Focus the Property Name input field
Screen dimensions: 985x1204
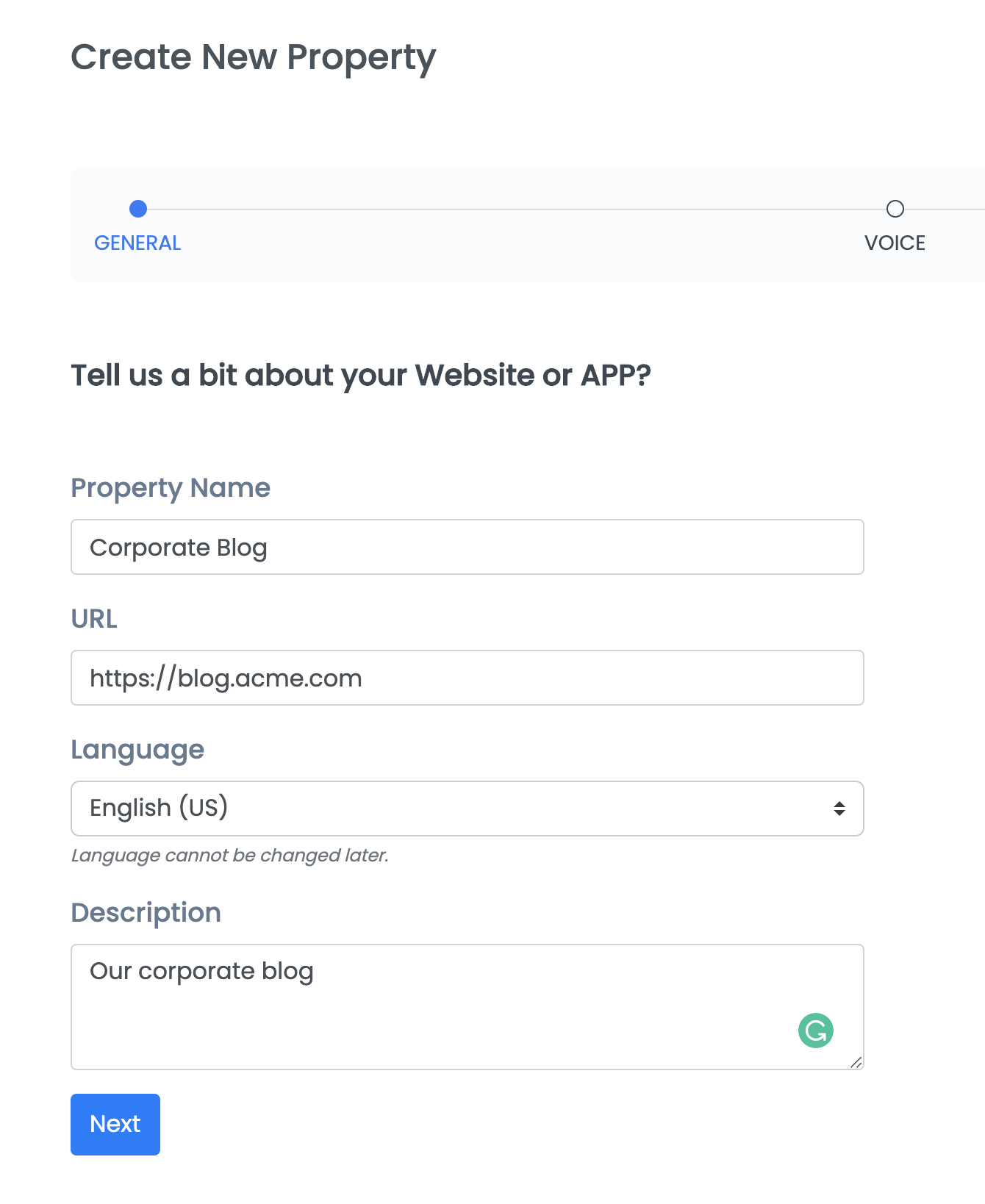pos(467,547)
